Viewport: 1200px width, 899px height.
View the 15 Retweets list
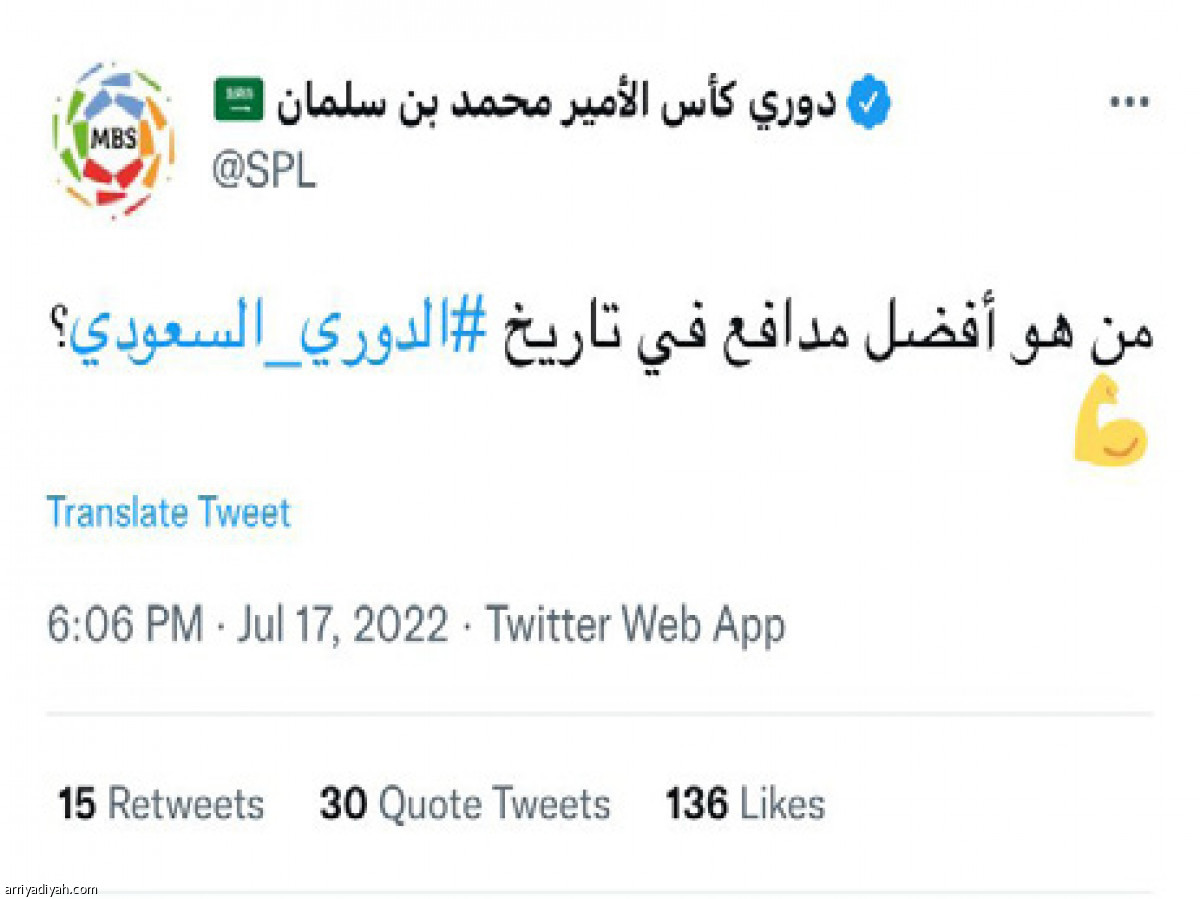(161, 804)
